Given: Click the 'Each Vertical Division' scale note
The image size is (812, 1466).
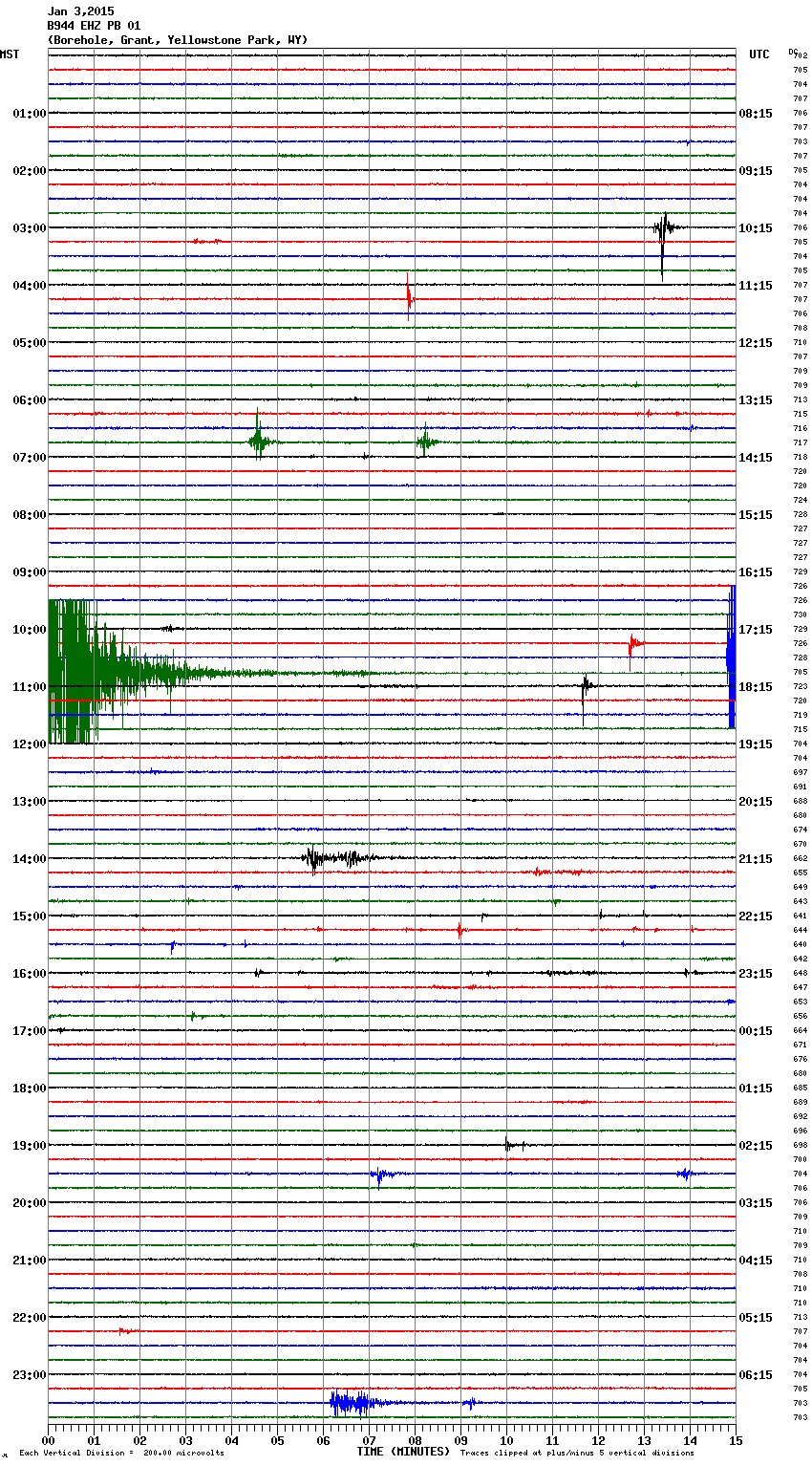Looking at the screenshot, I should point(121,1454).
